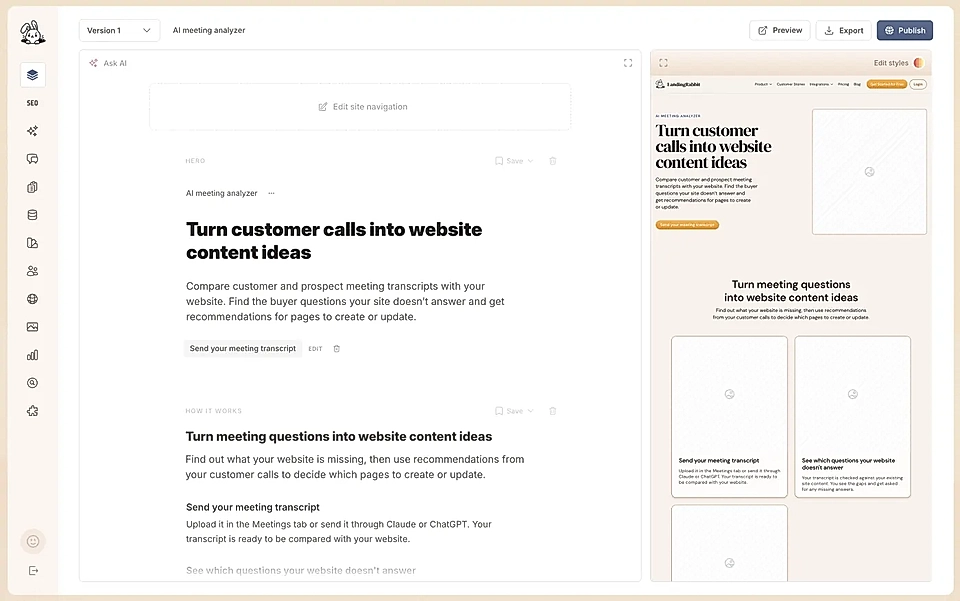Click the logout icon at the sidebar bottom

click(x=33, y=570)
